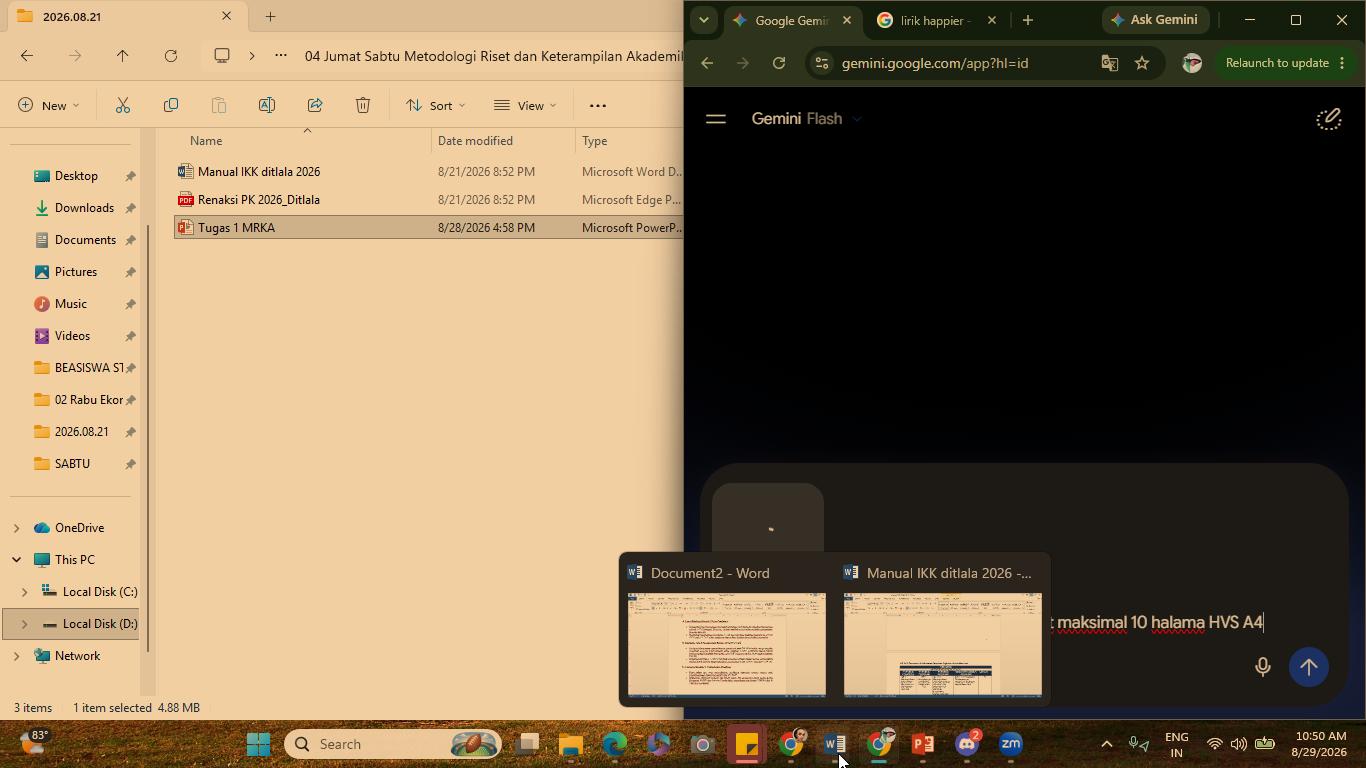Click the Share icon in Explorer toolbar
This screenshot has height=768, width=1366.
pyautogui.click(x=315, y=105)
